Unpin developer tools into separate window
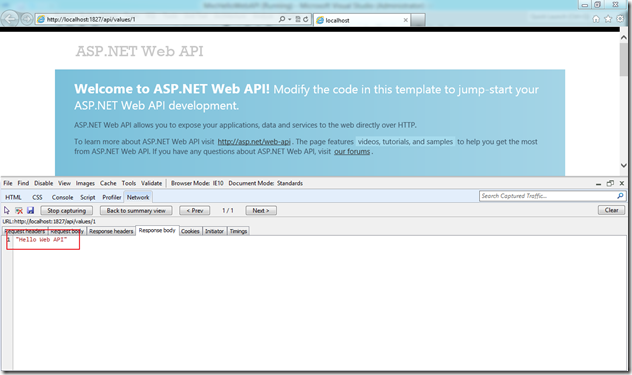Viewport: 632px width, 375px height. point(610,183)
